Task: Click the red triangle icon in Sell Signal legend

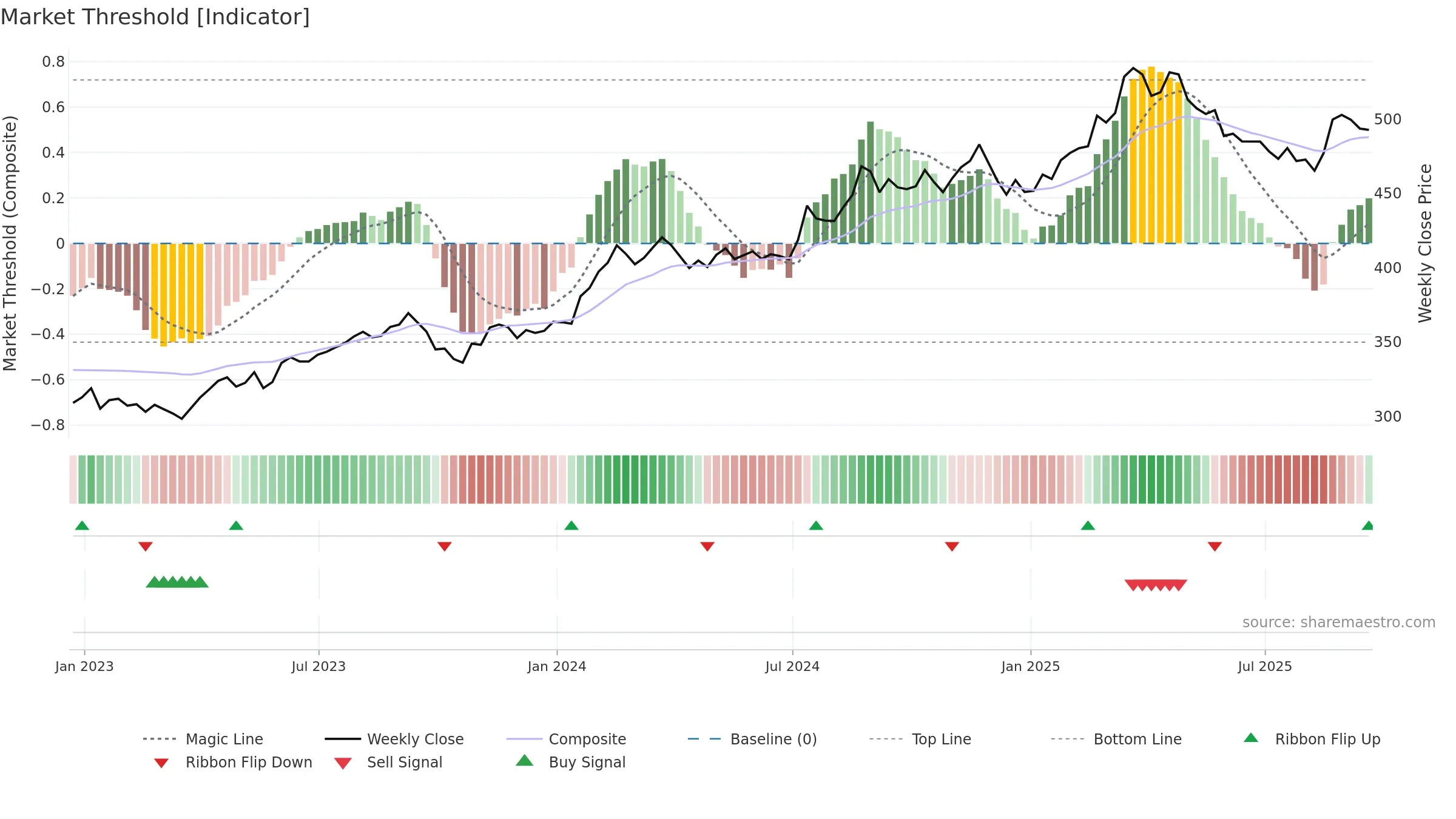Action: click(343, 763)
